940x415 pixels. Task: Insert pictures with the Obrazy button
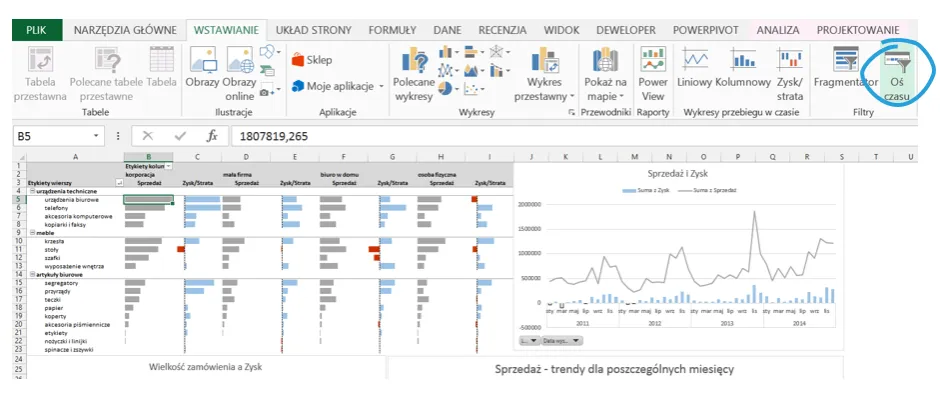pyautogui.click(x=202, y=67)
